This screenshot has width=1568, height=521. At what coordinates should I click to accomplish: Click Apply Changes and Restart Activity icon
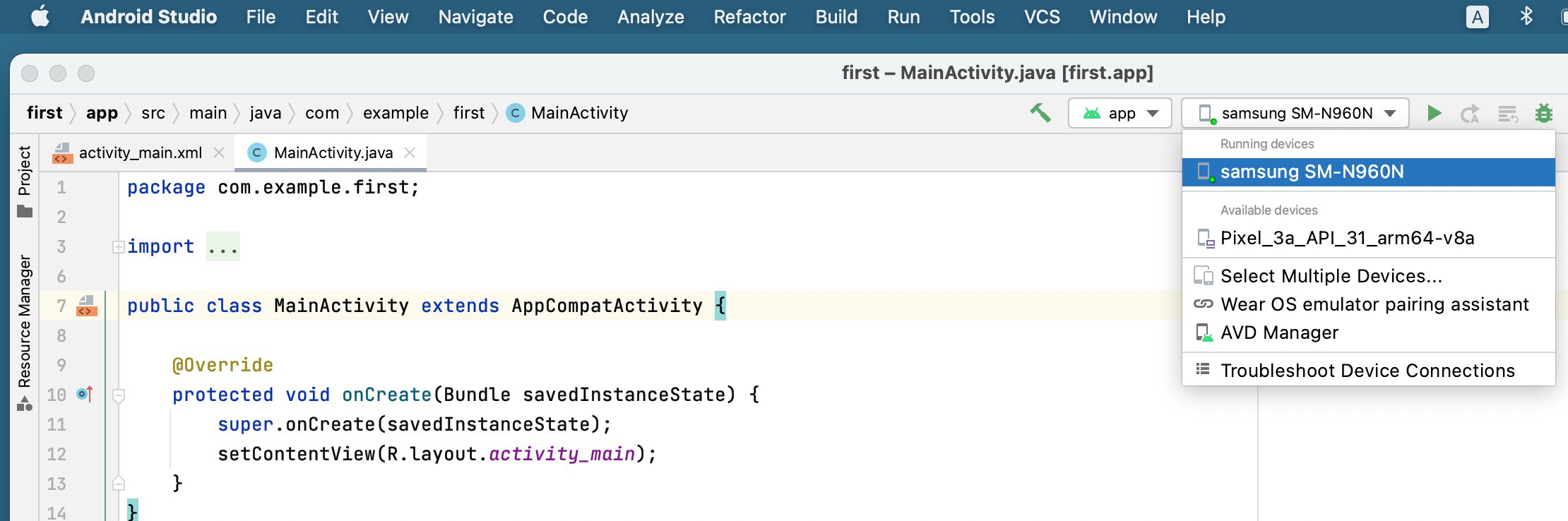(1470, 114)
